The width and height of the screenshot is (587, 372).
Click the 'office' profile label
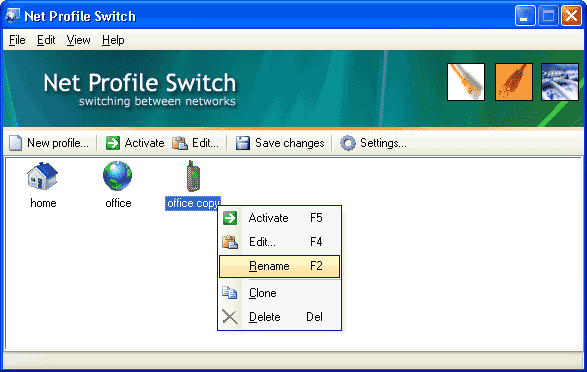[118, 203]
